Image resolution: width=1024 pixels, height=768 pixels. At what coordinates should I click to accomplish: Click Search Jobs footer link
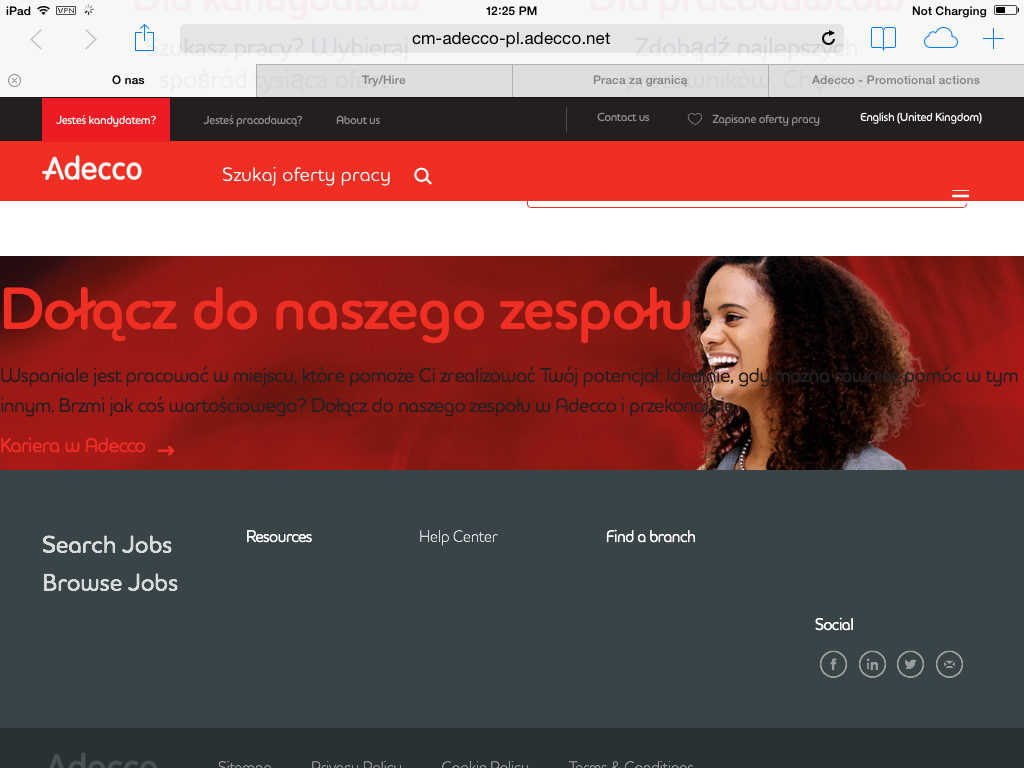click(x=107, y=545)
